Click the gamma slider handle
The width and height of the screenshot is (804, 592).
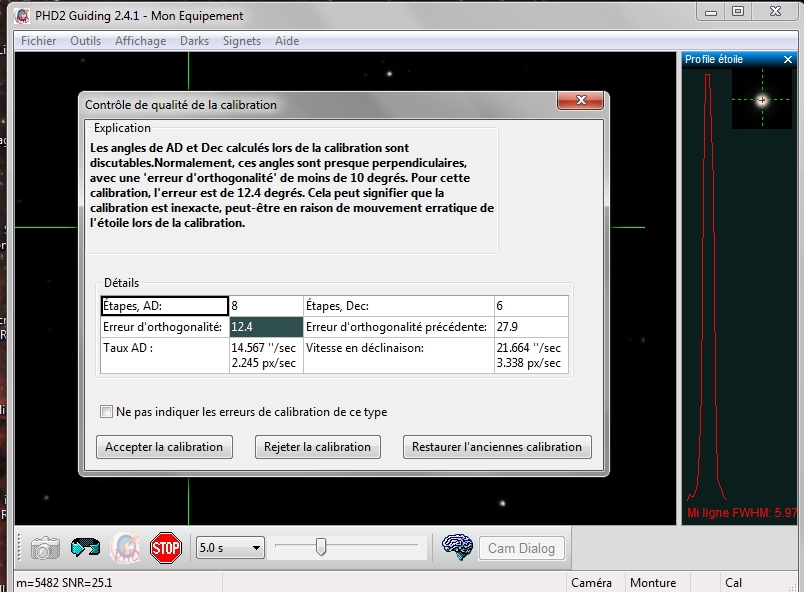321,547
